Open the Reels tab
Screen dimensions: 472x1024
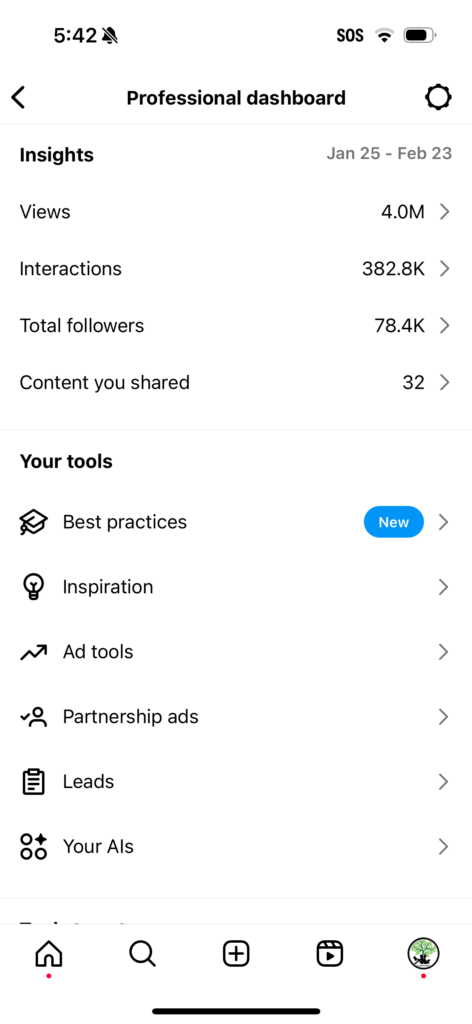point(330,954)
